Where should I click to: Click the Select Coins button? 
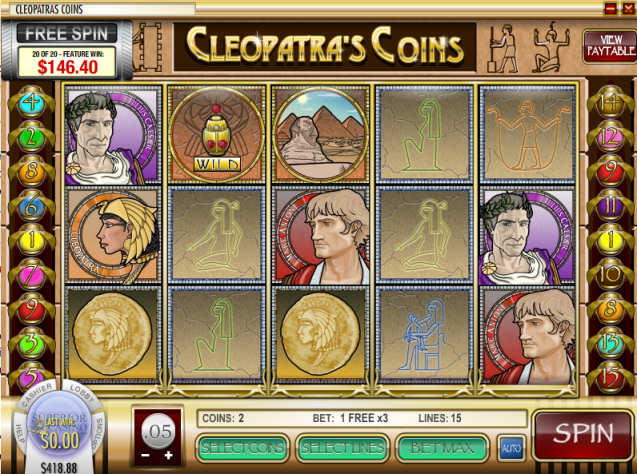tap(243, 448)
